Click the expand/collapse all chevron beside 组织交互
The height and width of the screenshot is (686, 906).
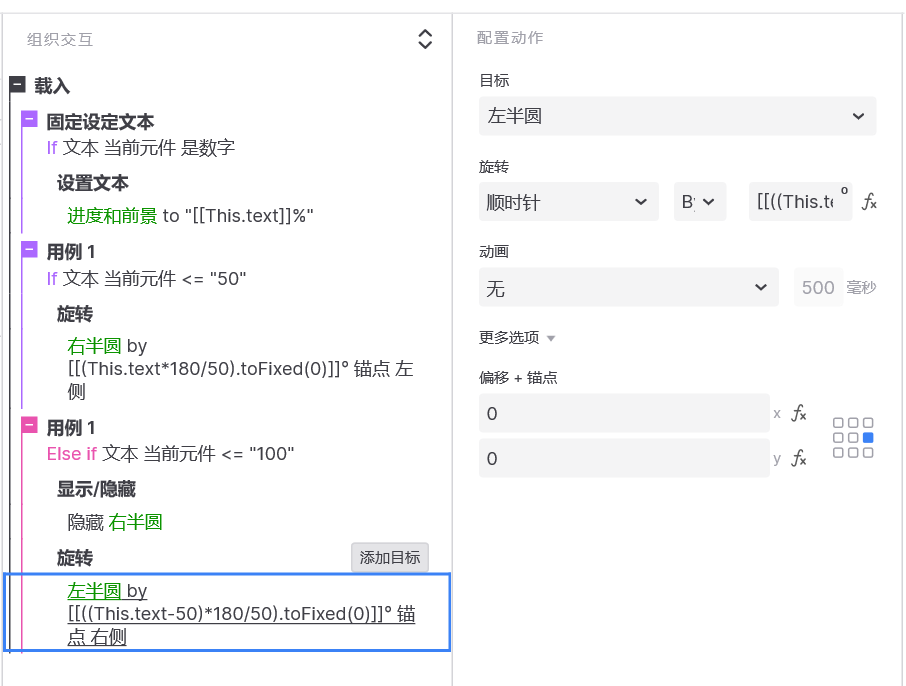click(425, 39)
